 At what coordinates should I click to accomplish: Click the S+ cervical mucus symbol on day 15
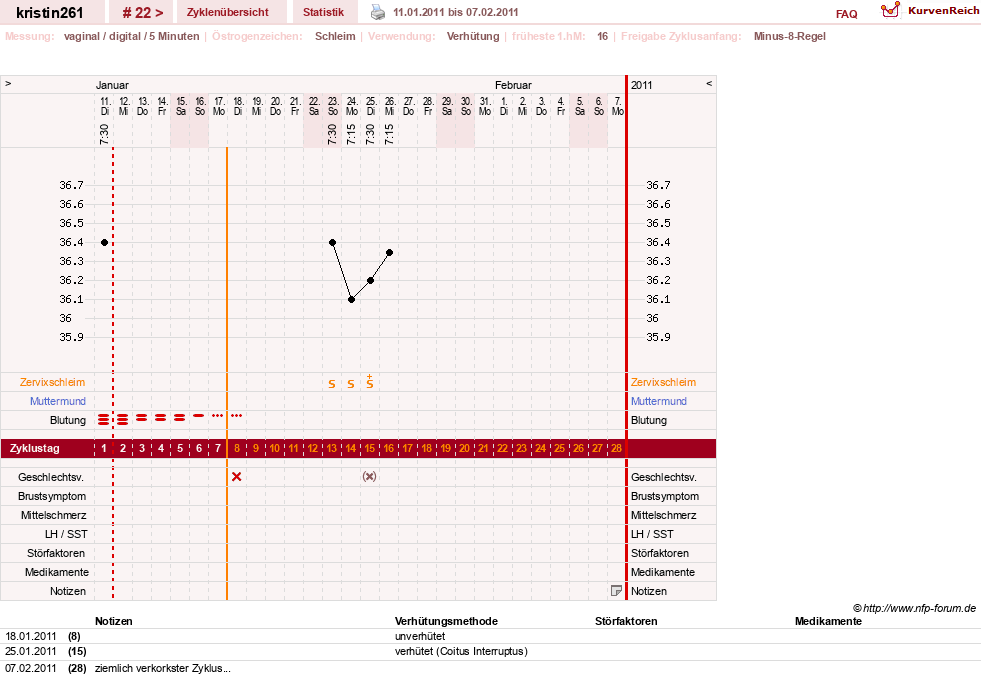click(x=370, y=382)
